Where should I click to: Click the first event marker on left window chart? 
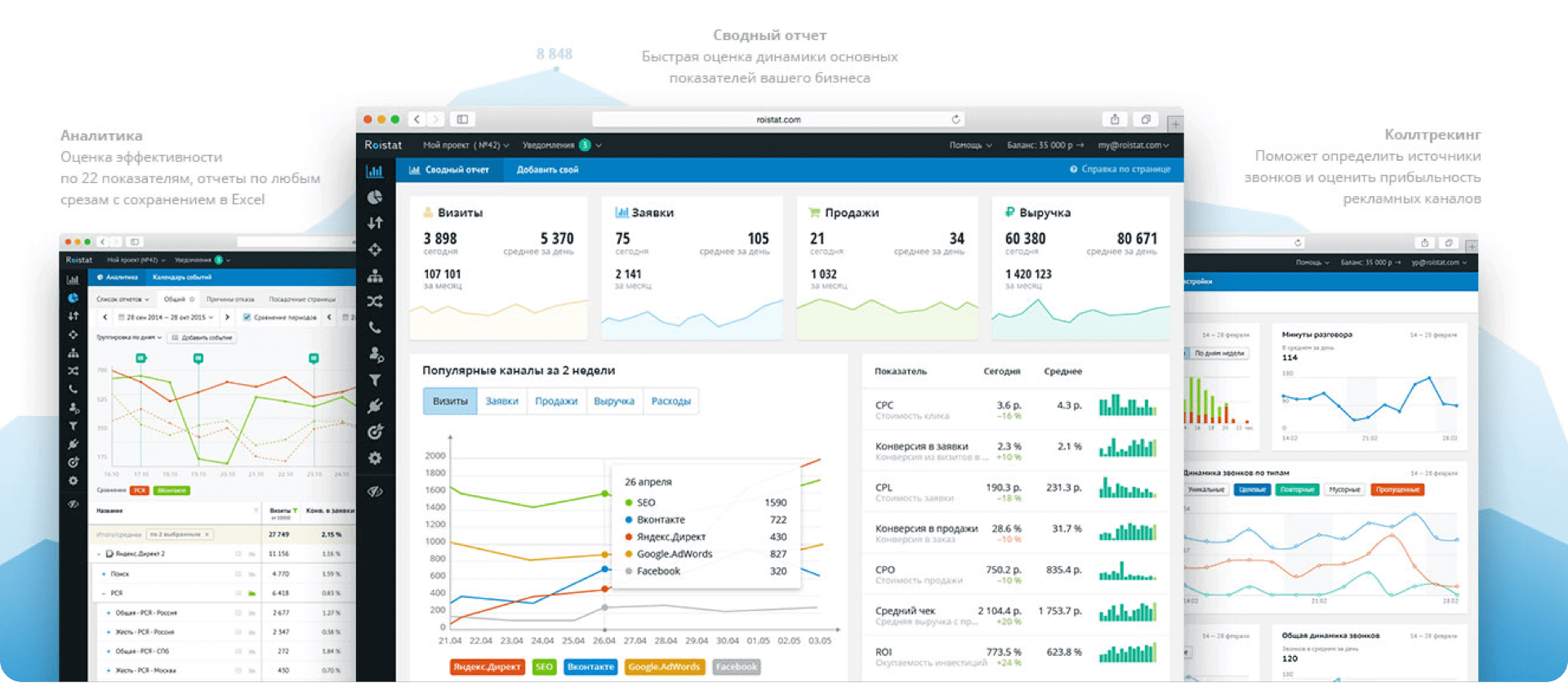[140, 358]
